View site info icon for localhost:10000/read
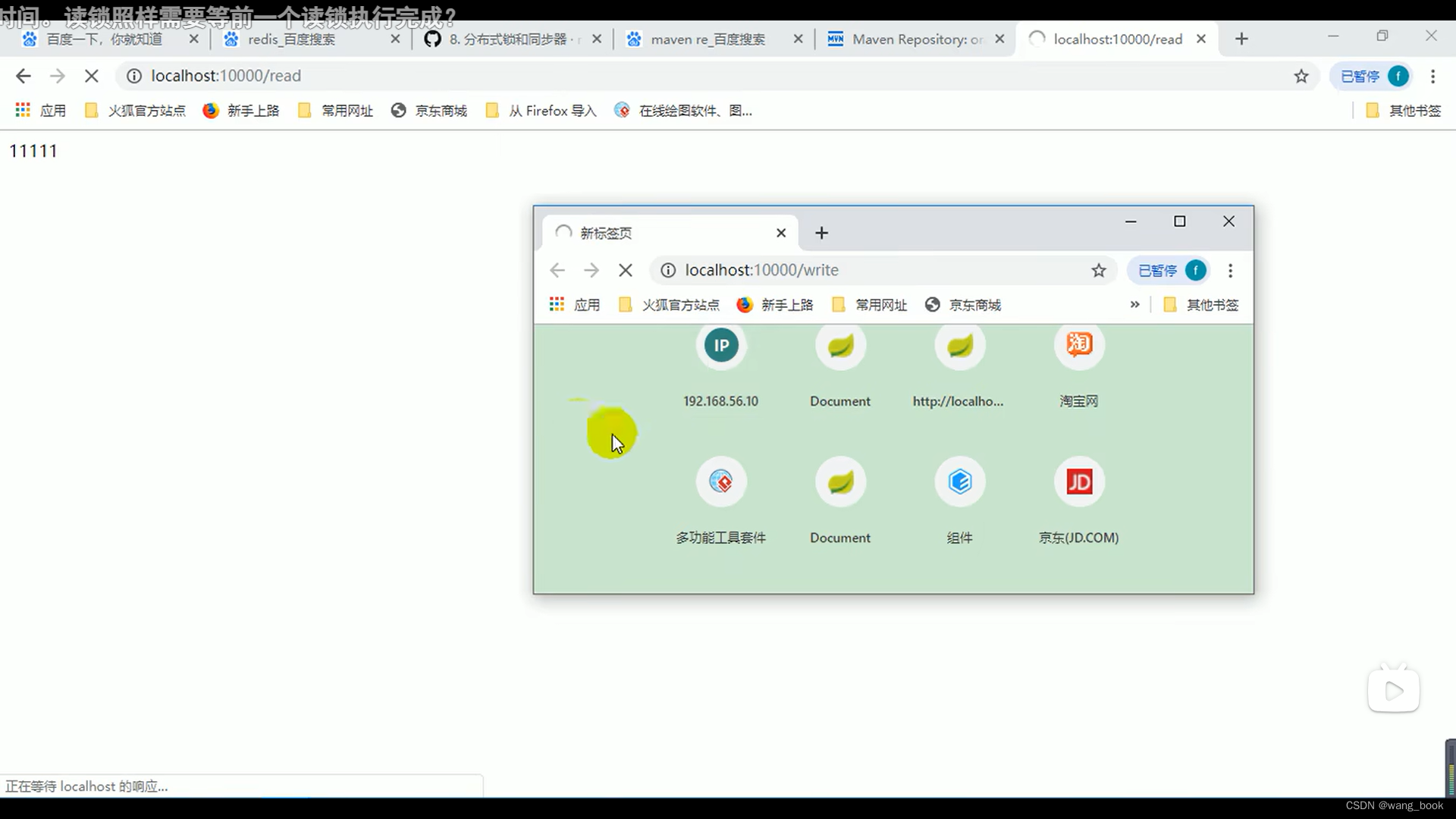 [x=134, y=76]
